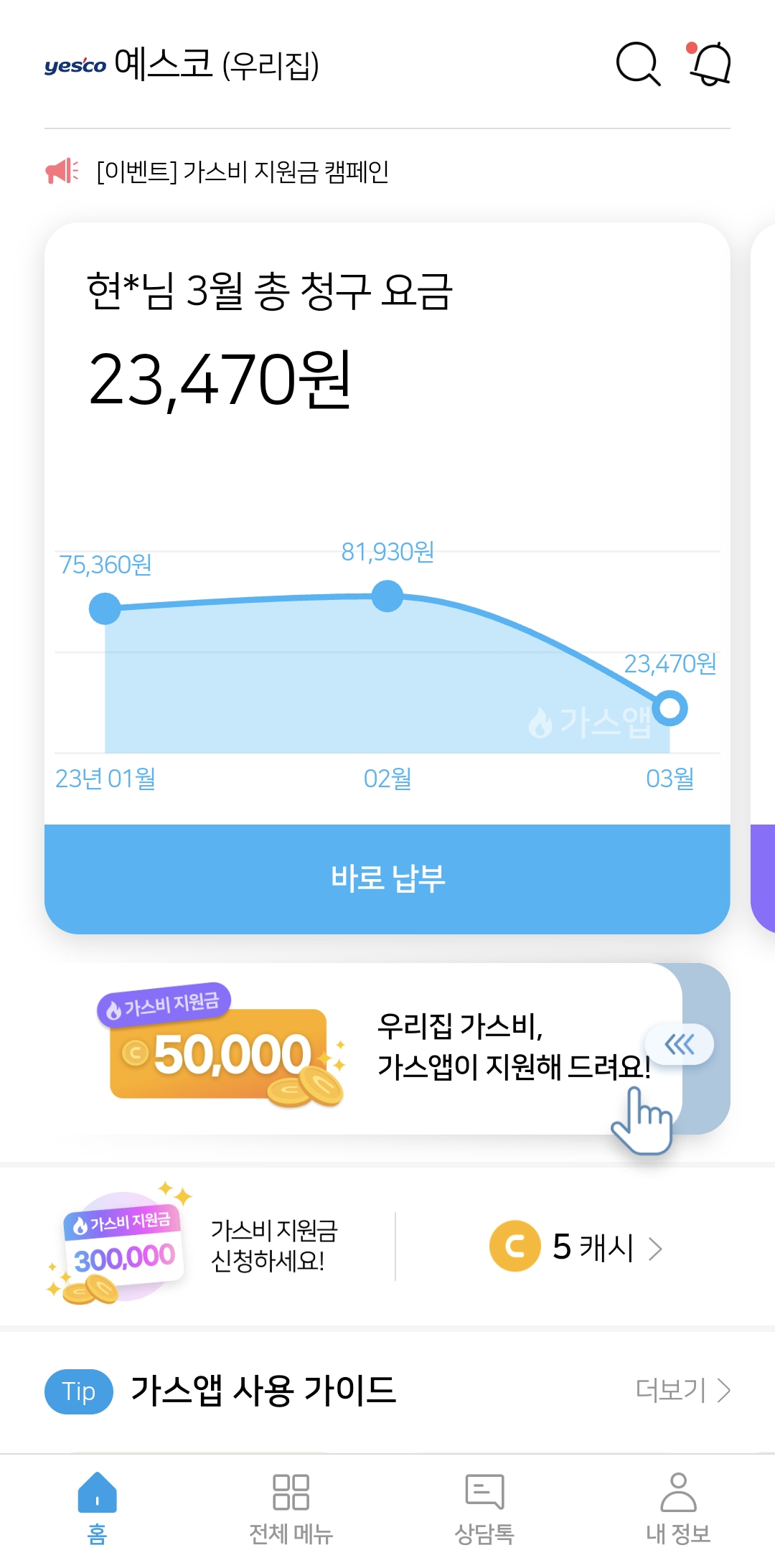The height and width of the screenshot is (1568, 775).
Task: Open the notification bell icon
Action: click(710, 64)
